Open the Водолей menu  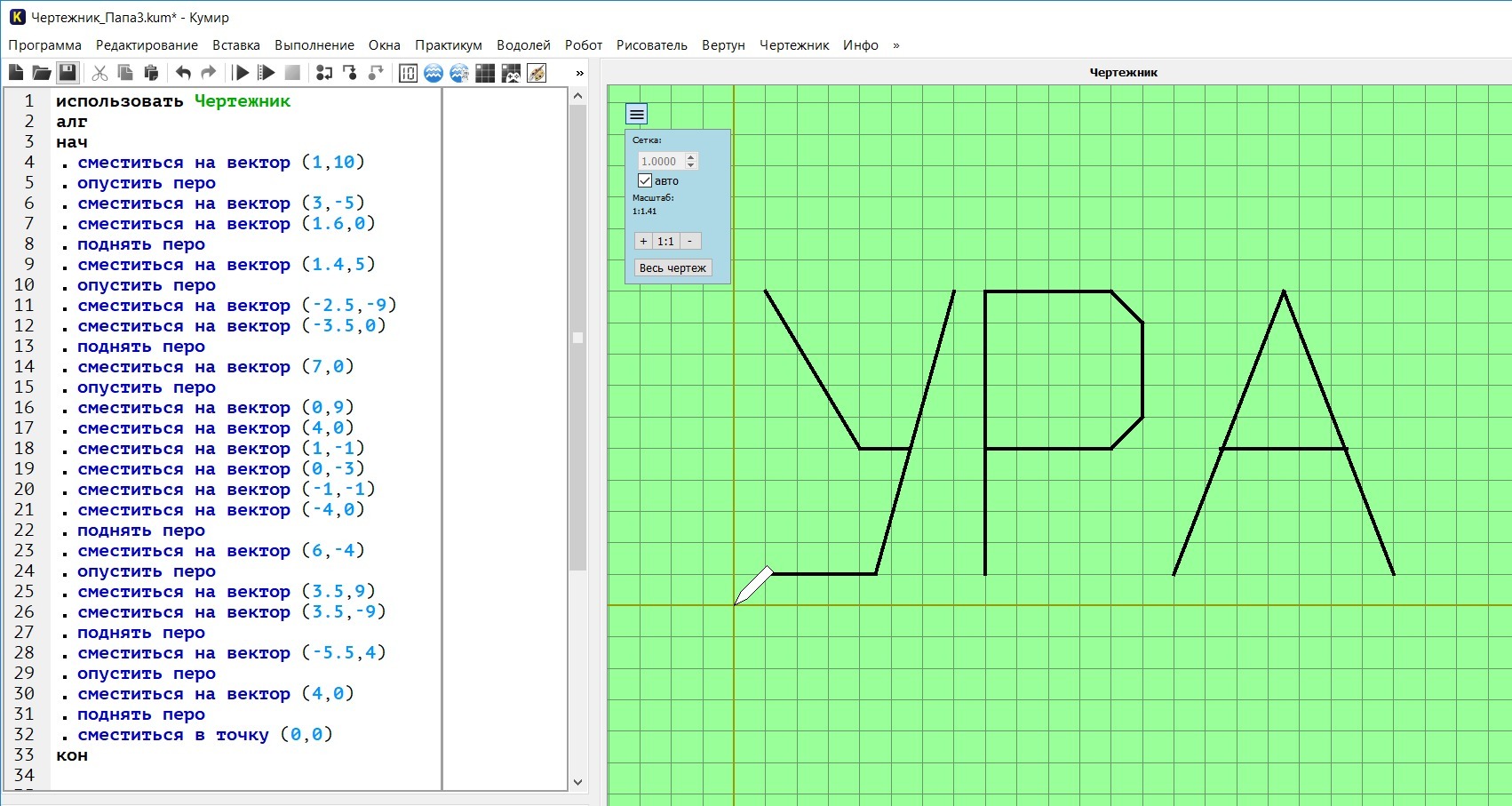coord(523,45)
